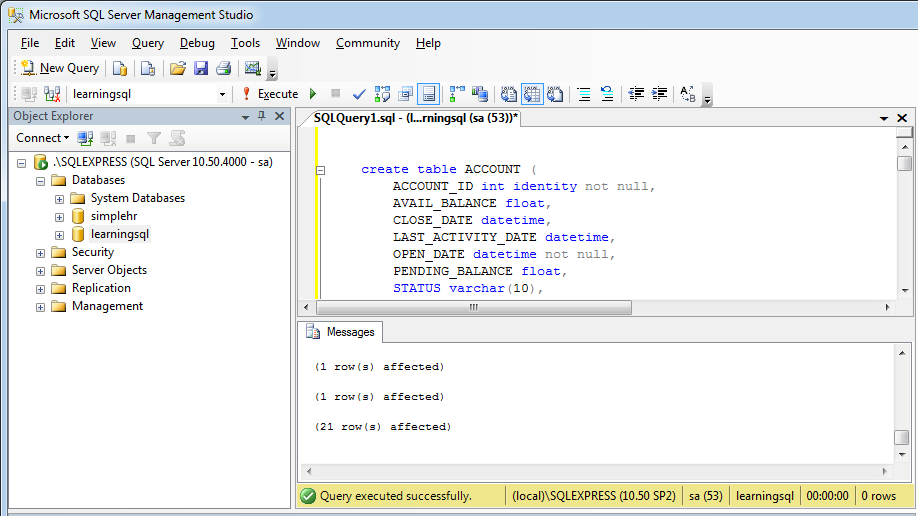Open the learningsql database dropdown
This screenshot has height=516, width=918.
222,94
